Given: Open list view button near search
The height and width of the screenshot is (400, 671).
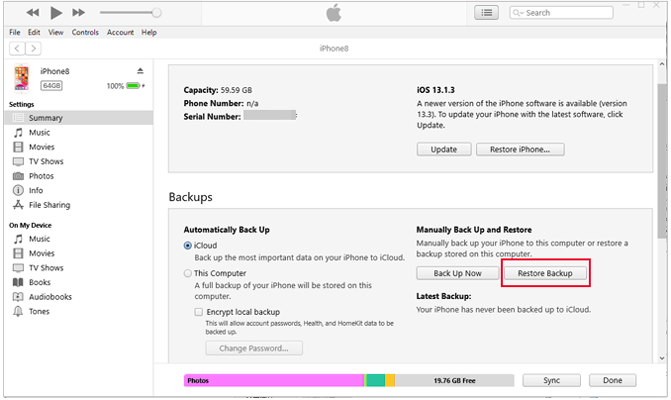Looking at the screenshot, I should pos(487,13).
